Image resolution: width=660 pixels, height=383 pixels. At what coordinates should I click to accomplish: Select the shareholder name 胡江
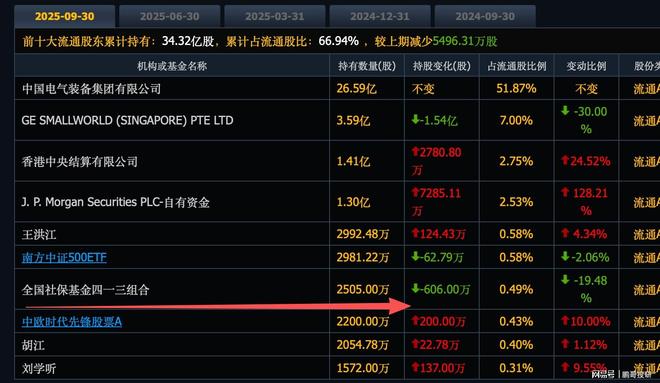[33, 345]
